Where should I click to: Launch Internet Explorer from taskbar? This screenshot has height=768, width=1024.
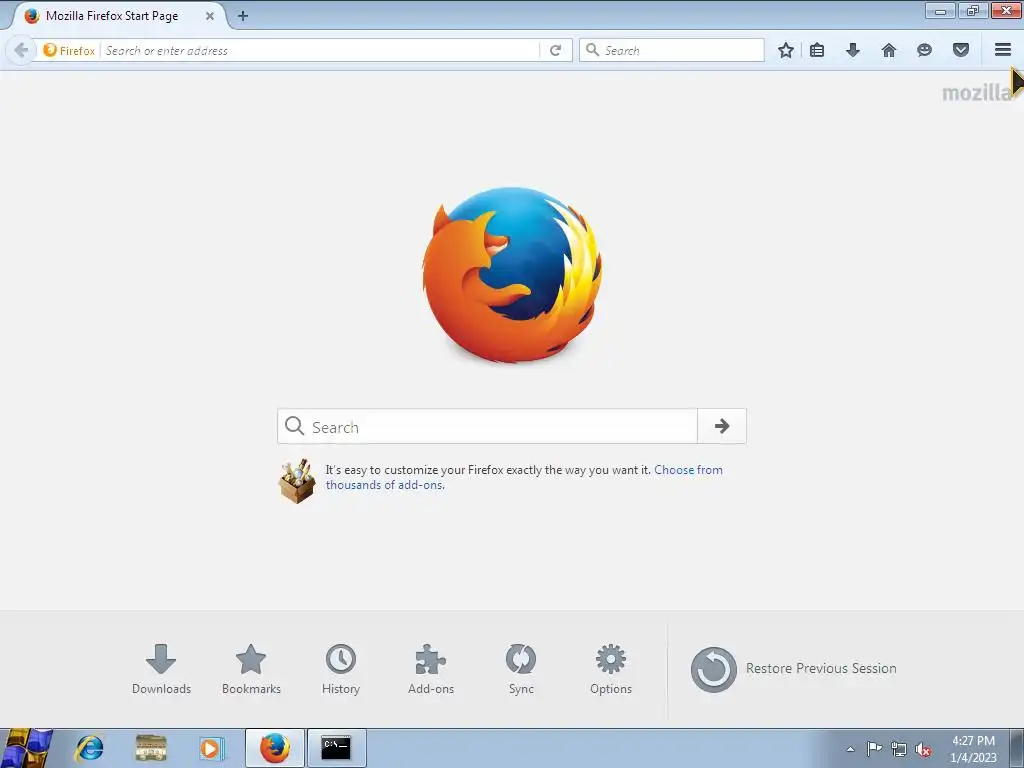[89, 748]
